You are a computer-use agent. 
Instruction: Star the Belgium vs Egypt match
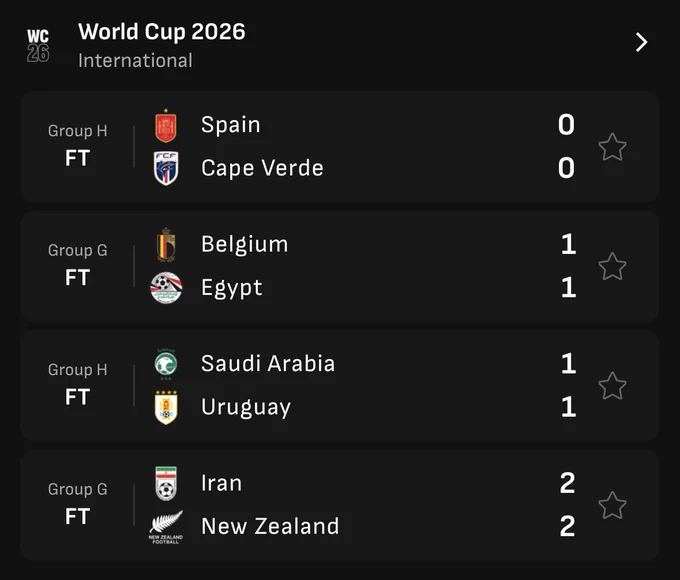[612, 266]
